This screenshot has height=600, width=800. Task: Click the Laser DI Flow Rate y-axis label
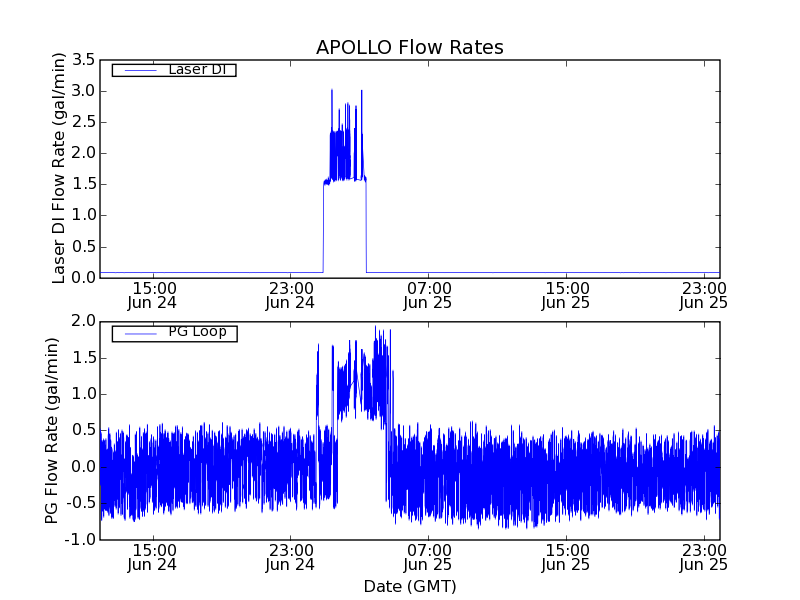tap(59, 168)
